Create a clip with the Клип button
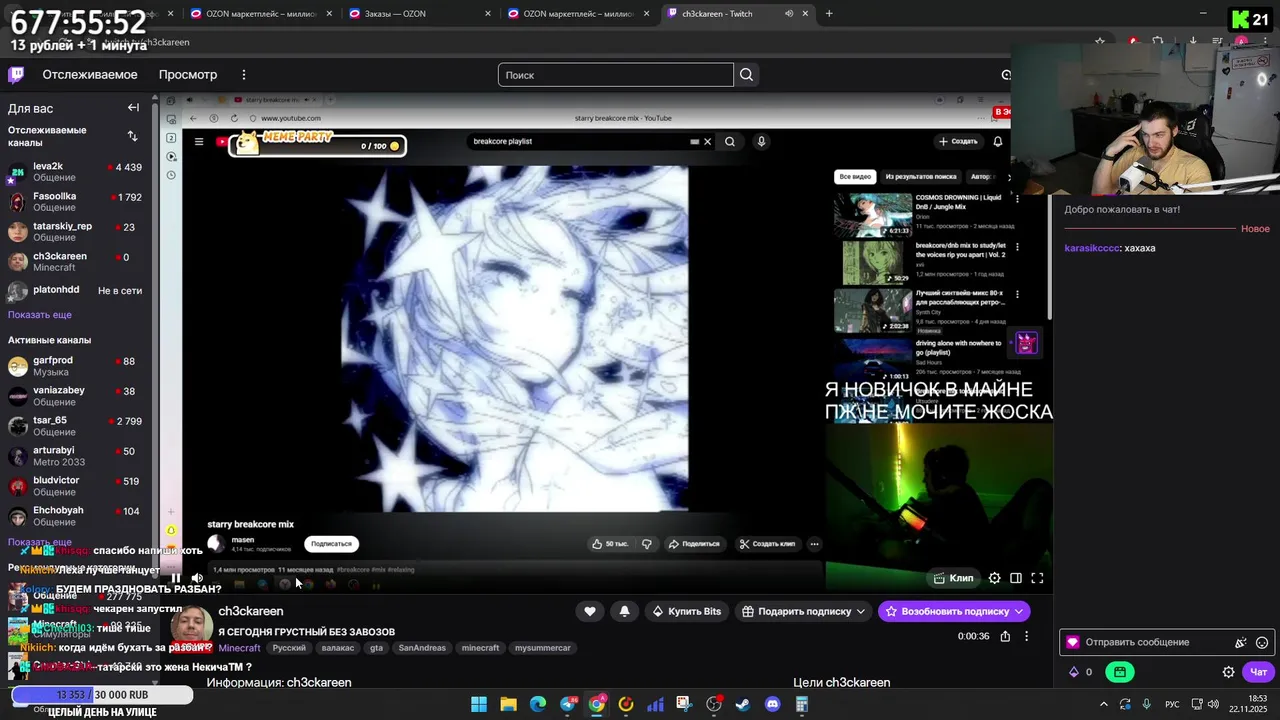The width and height of the screenshot is (1280, 720). pos(953,578)
